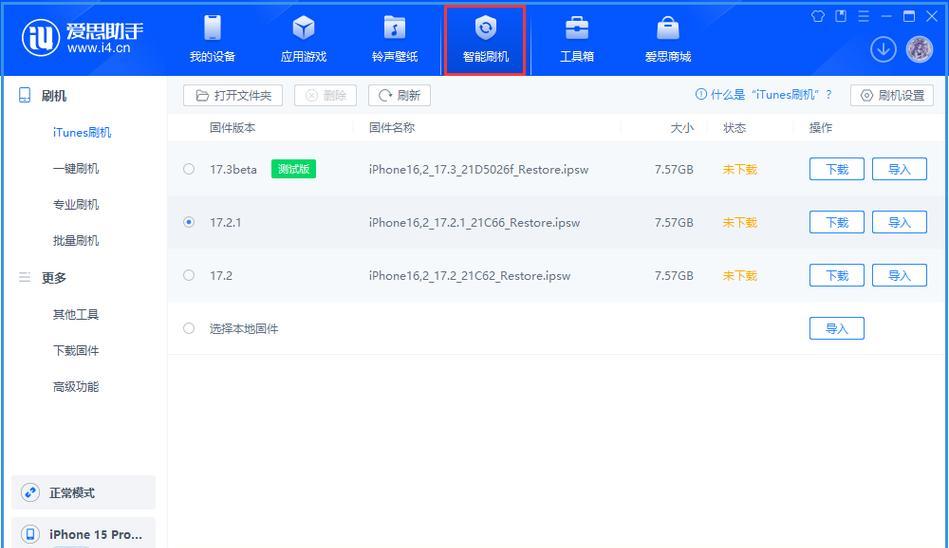Screen dimensions: 949x548
Task: Click the 删除 button
Action: 326,95
